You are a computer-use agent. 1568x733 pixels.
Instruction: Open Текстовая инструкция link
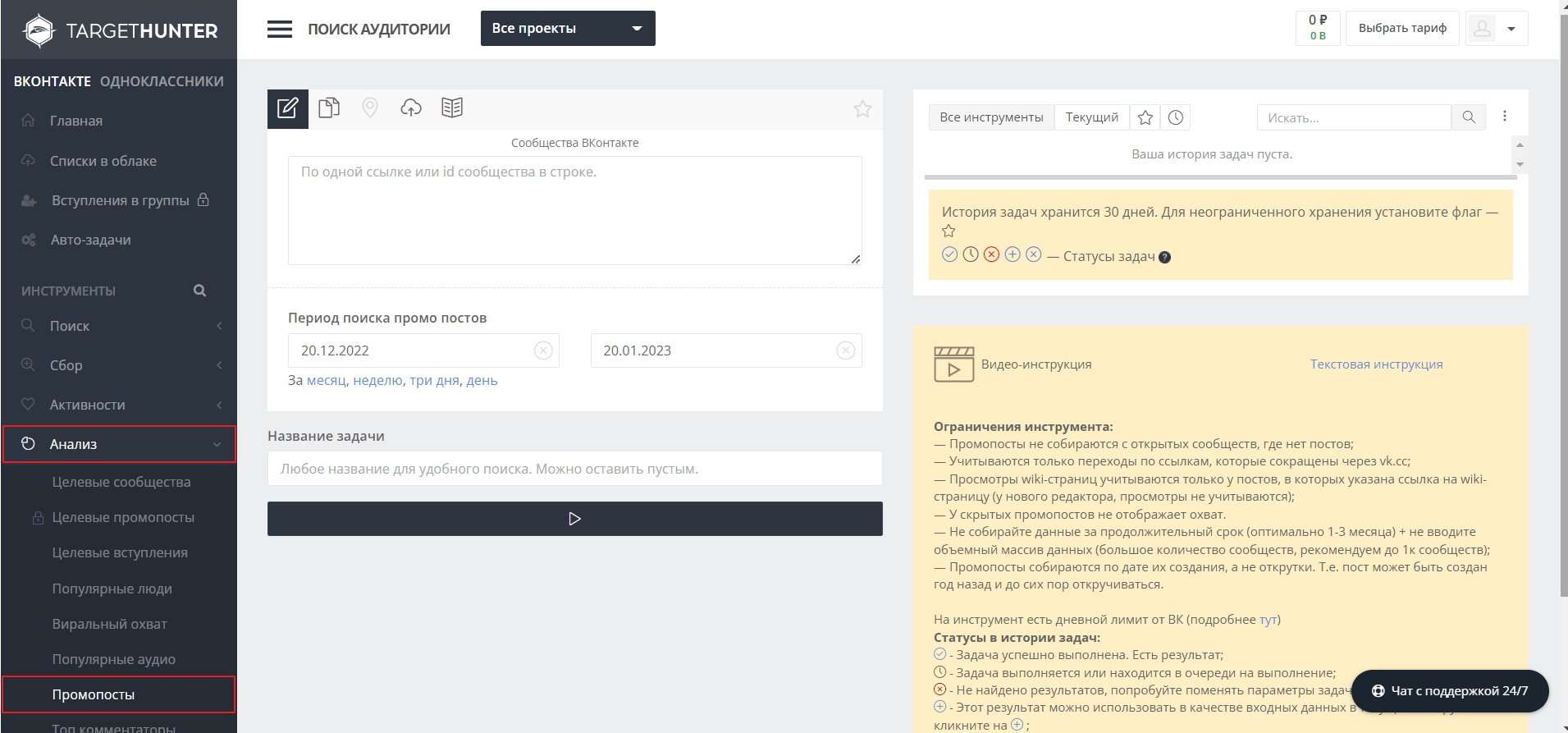(x=1376, y=364)
